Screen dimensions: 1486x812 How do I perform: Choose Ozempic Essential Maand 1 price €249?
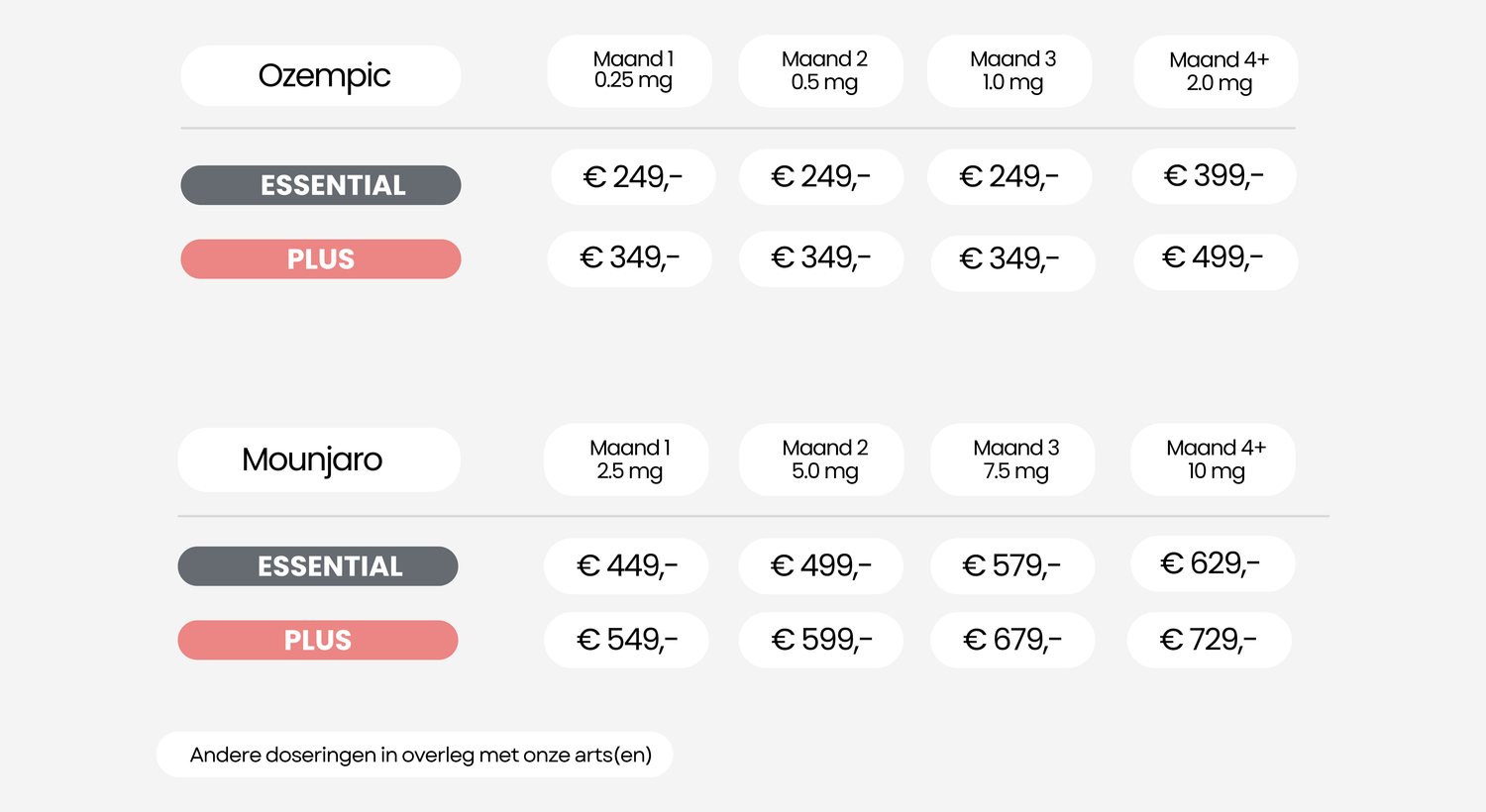(x=633, y=177)
